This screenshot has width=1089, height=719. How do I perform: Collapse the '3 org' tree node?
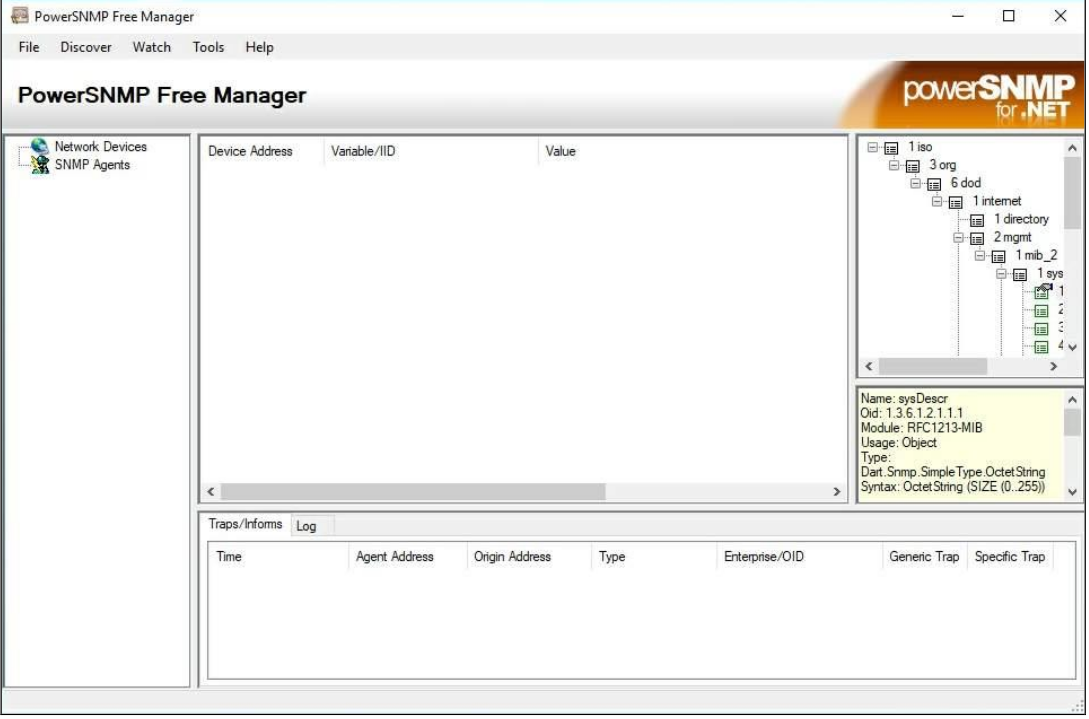pos(894,165)
